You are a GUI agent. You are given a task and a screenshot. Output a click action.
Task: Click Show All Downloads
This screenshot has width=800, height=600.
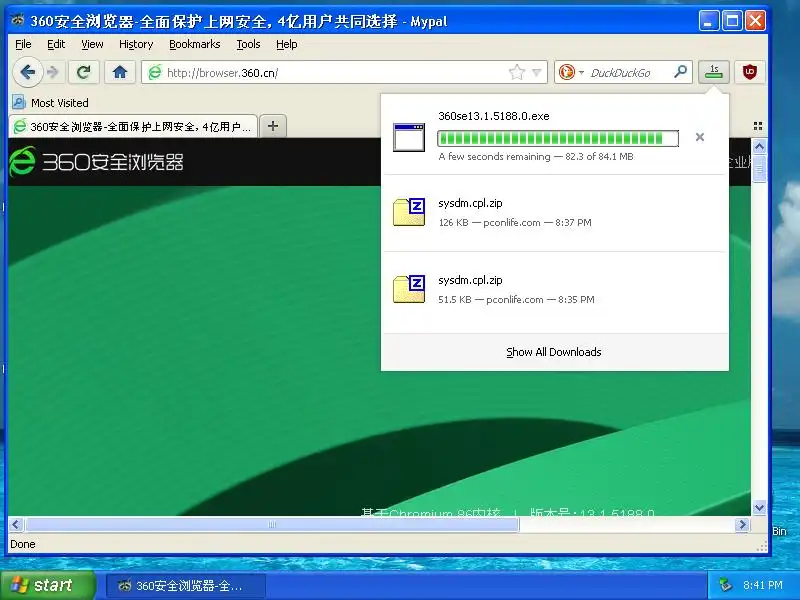[x=554, y=352]
